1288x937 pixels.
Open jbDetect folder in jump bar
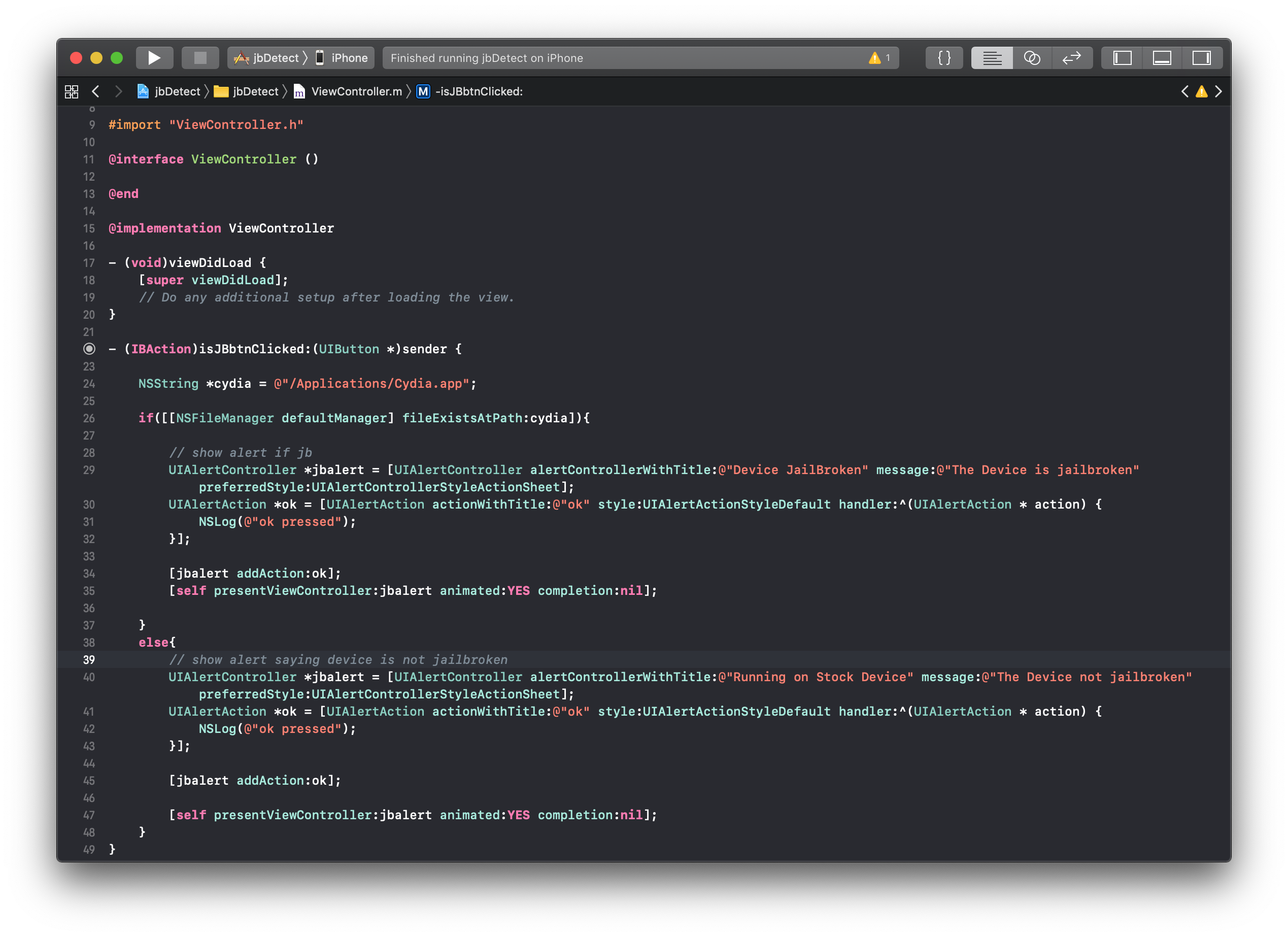[x=246, y=91]
